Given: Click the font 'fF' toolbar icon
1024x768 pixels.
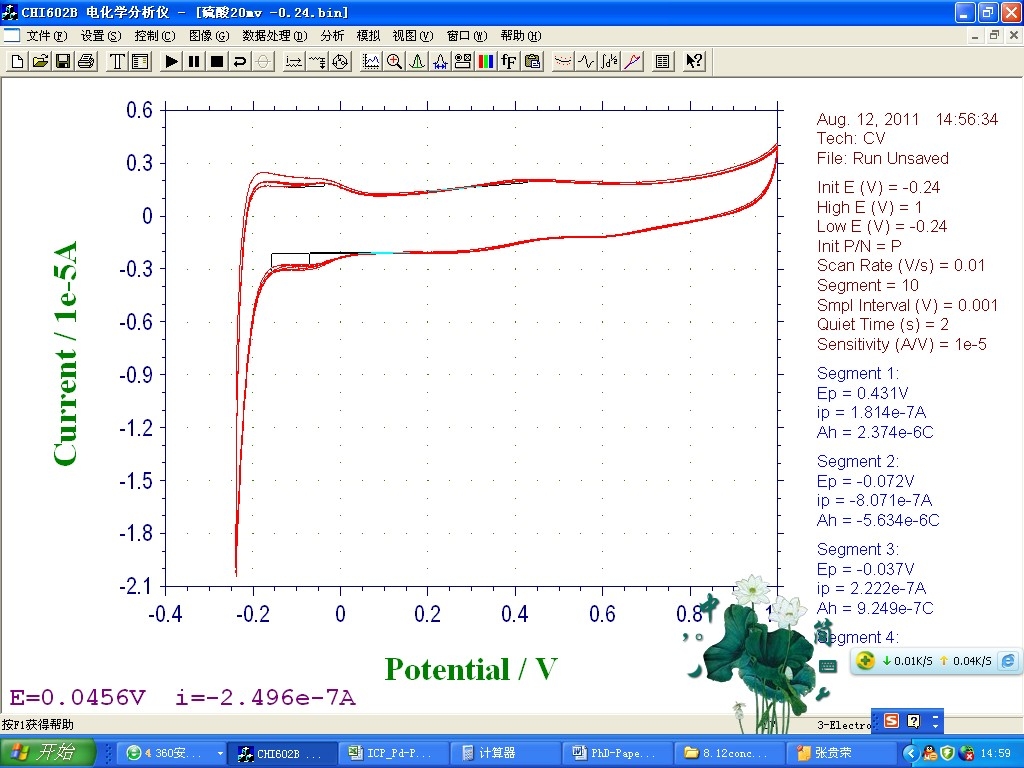Looking at the screenshot, I should tap(509, 62).
